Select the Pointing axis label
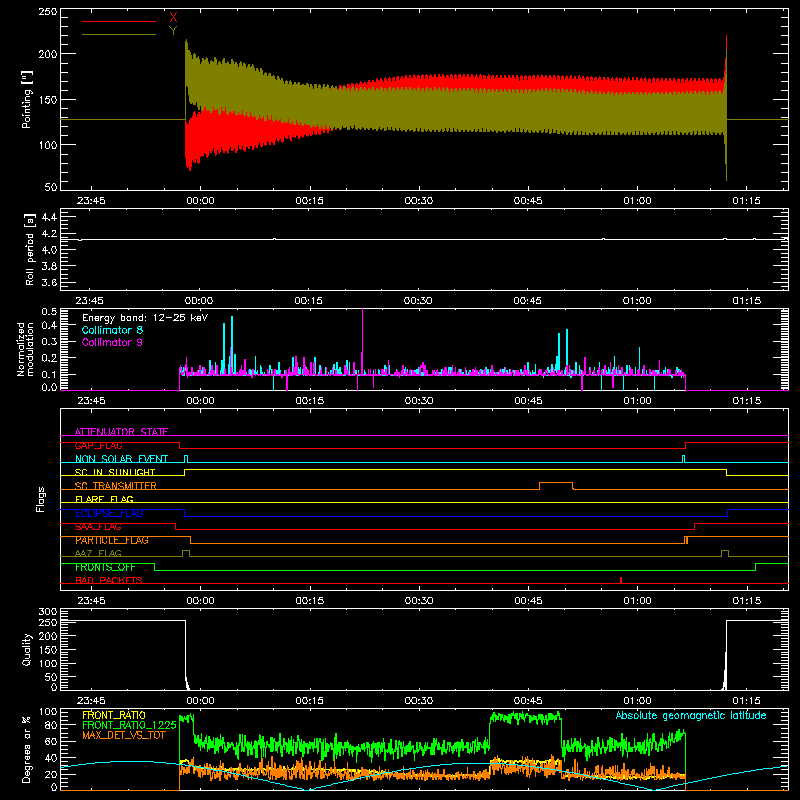This screenshot has height=800, width=800. [x=27, y=99]
